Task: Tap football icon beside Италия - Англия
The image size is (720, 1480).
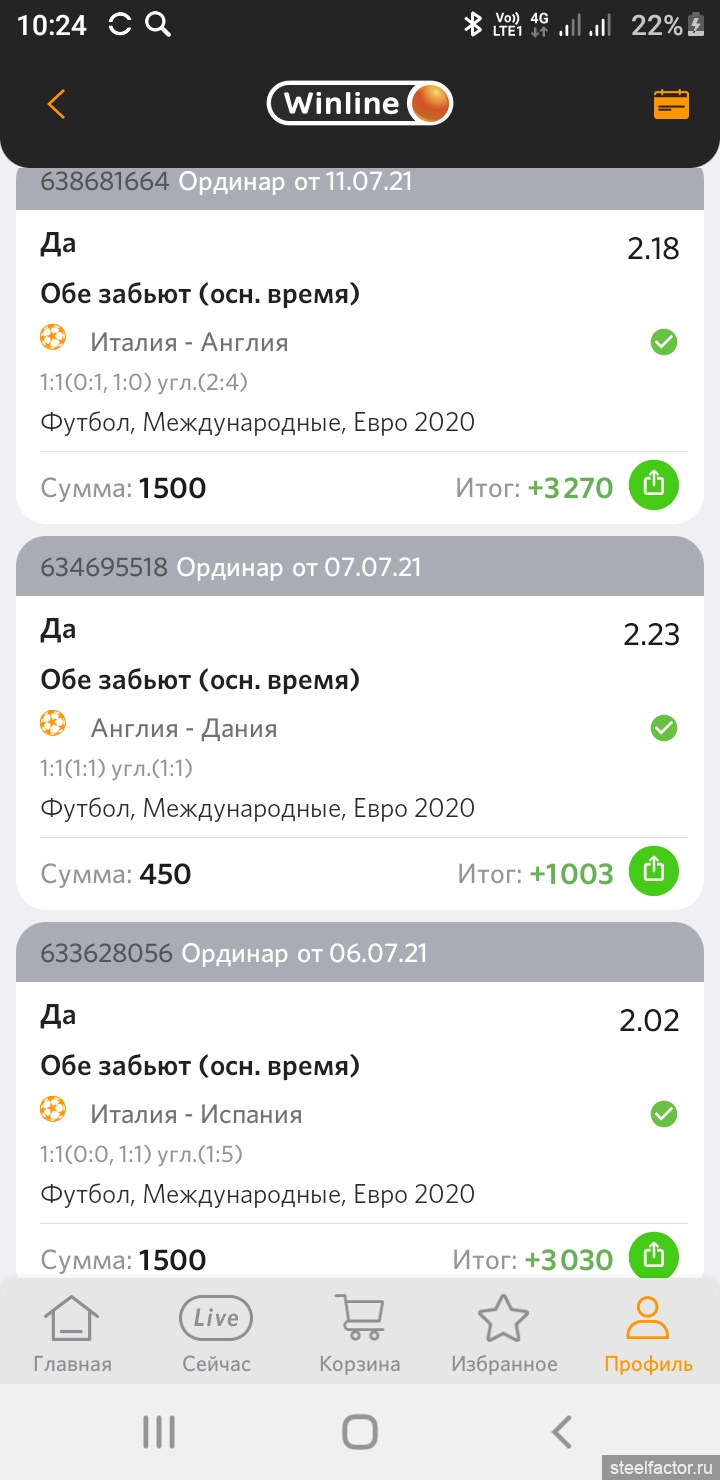Action: pyautogui.click(x=53, y=339)
